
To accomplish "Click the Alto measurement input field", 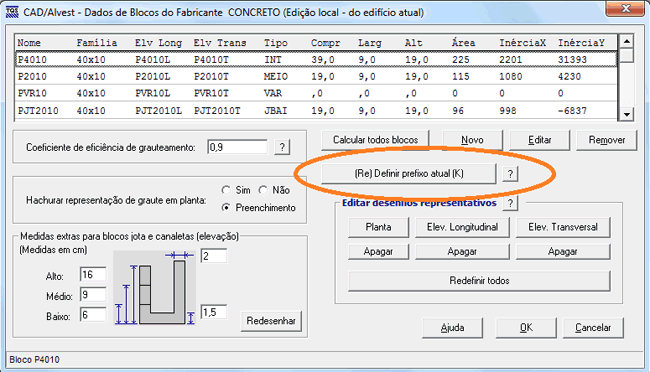I will pyautogui.click(x=93, y=275).
